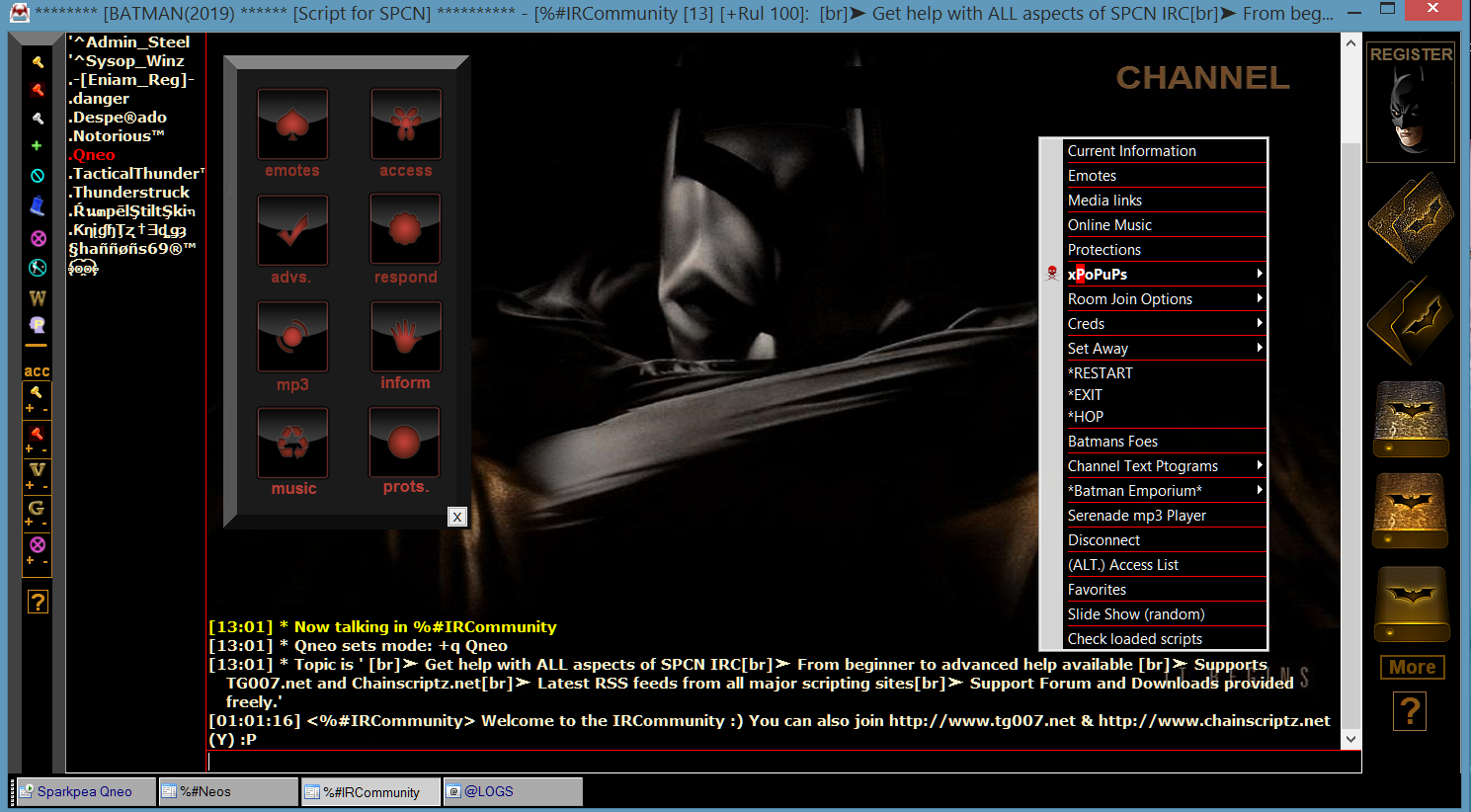This screenshot has width=1471, height=812.
Task: Click the gold bat folder above the drive icons
Action: tap(1411, 320)
